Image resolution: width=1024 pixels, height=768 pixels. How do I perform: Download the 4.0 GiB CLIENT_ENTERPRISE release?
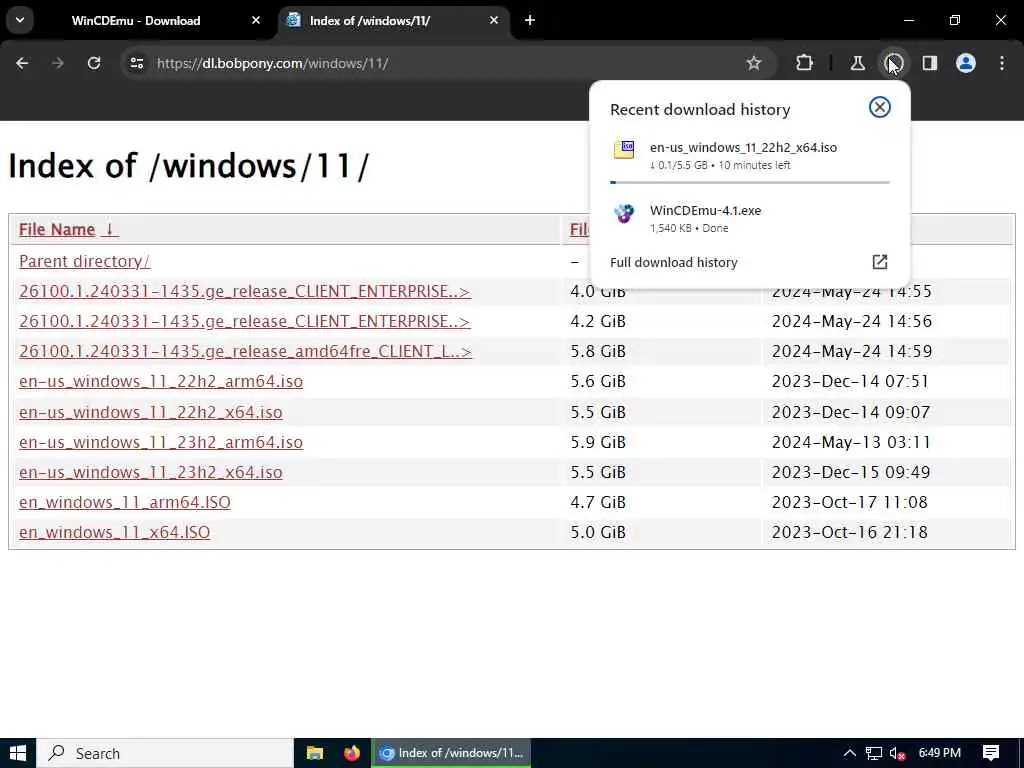coord(245,291)
